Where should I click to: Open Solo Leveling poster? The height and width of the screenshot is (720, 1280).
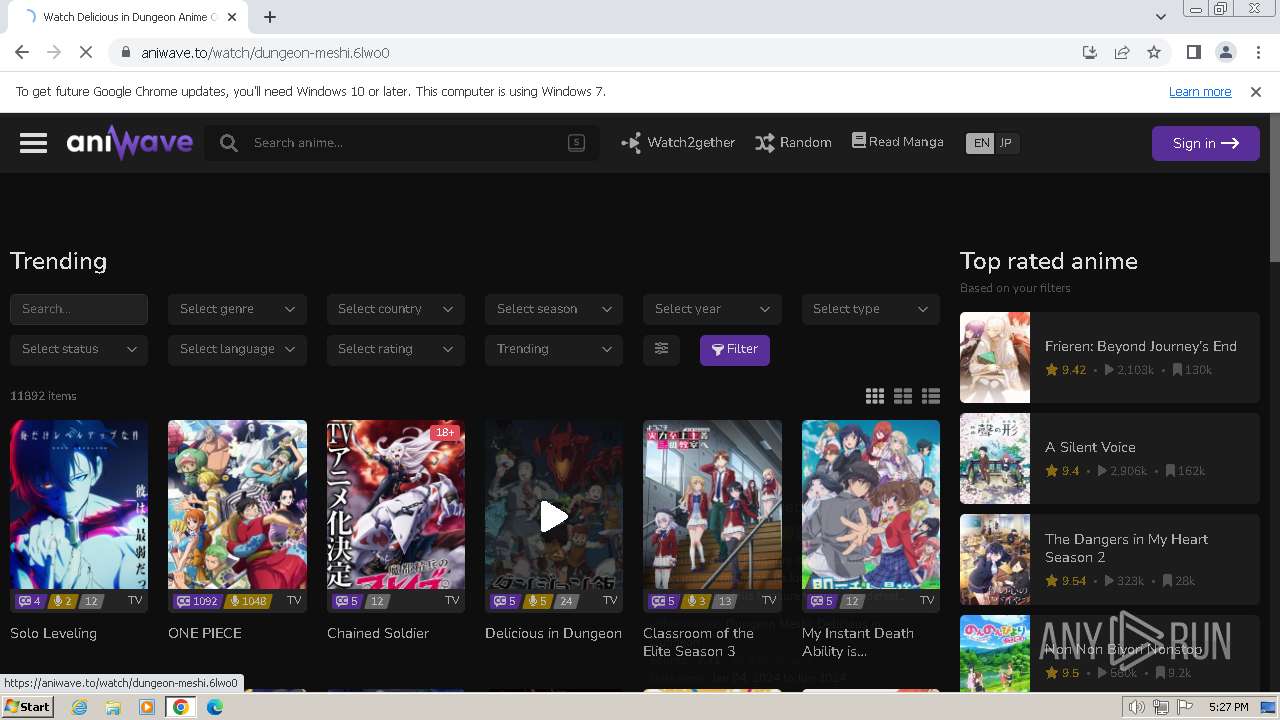tap(79, 516)
